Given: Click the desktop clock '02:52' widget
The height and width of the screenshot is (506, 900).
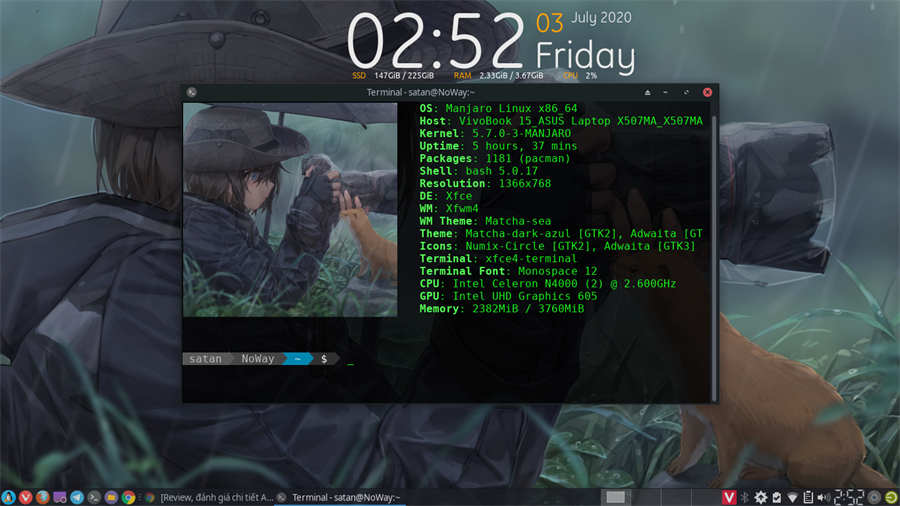Looking at the screenshot, I should (x=436, y=41).
